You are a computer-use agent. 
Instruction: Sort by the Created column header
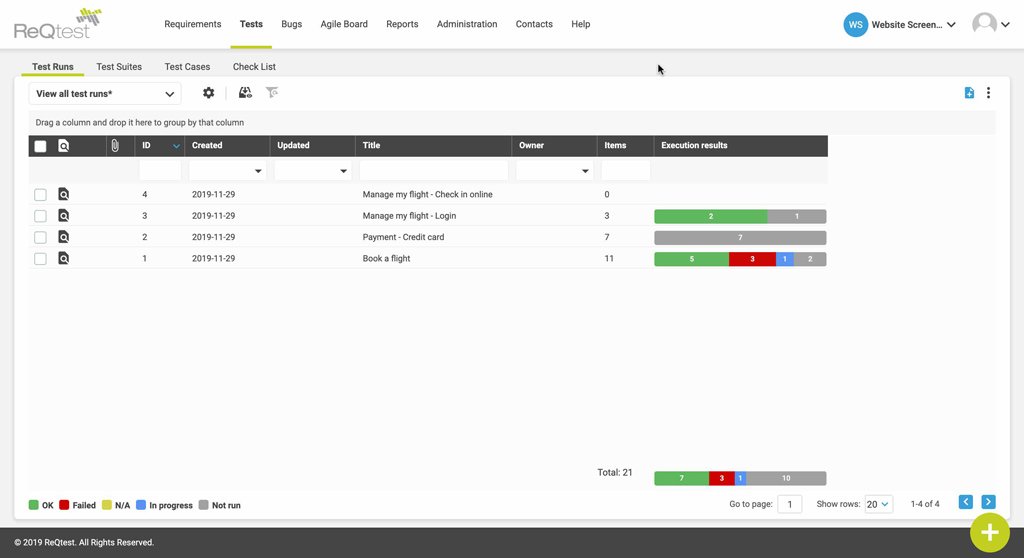[207, 146]
